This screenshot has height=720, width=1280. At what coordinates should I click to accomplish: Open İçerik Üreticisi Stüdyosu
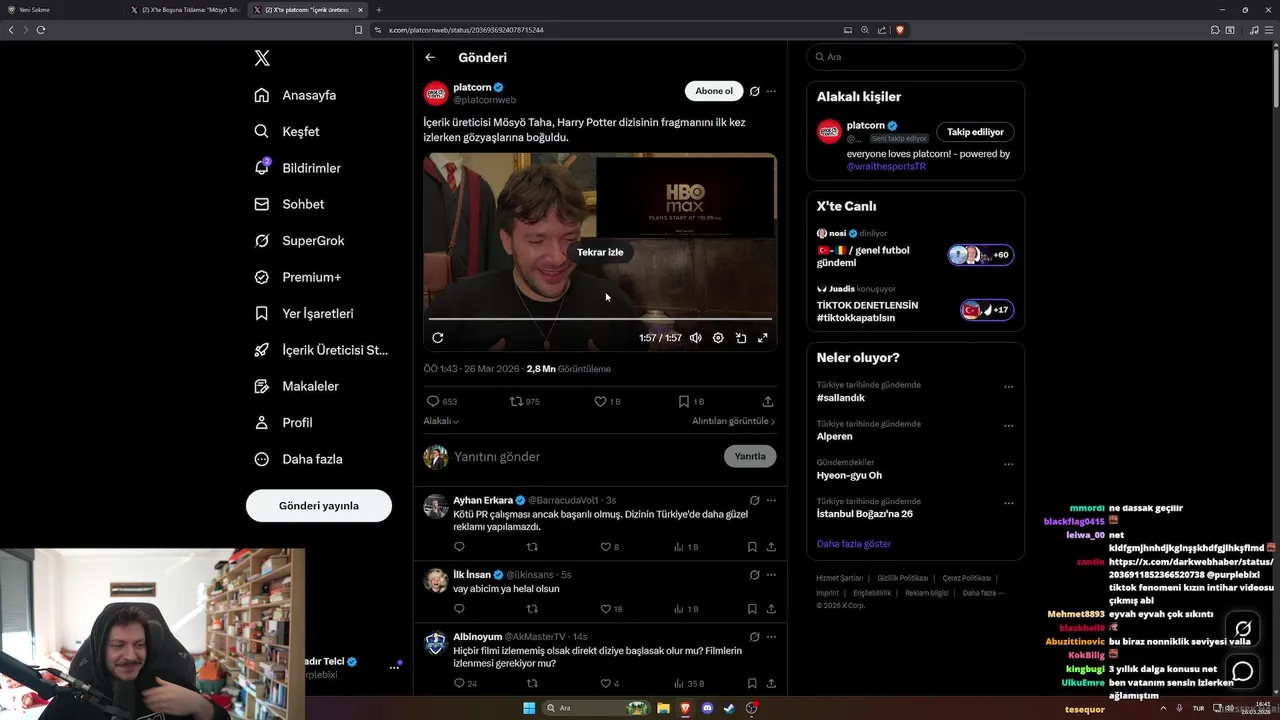click(x=321, y=350)
